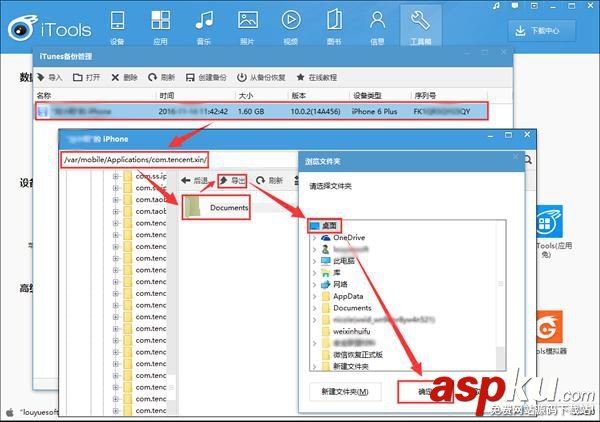The height and width of the screenshot is (422, 600).
Task: Expand the AppData folder node
Action: click(315, 297)
